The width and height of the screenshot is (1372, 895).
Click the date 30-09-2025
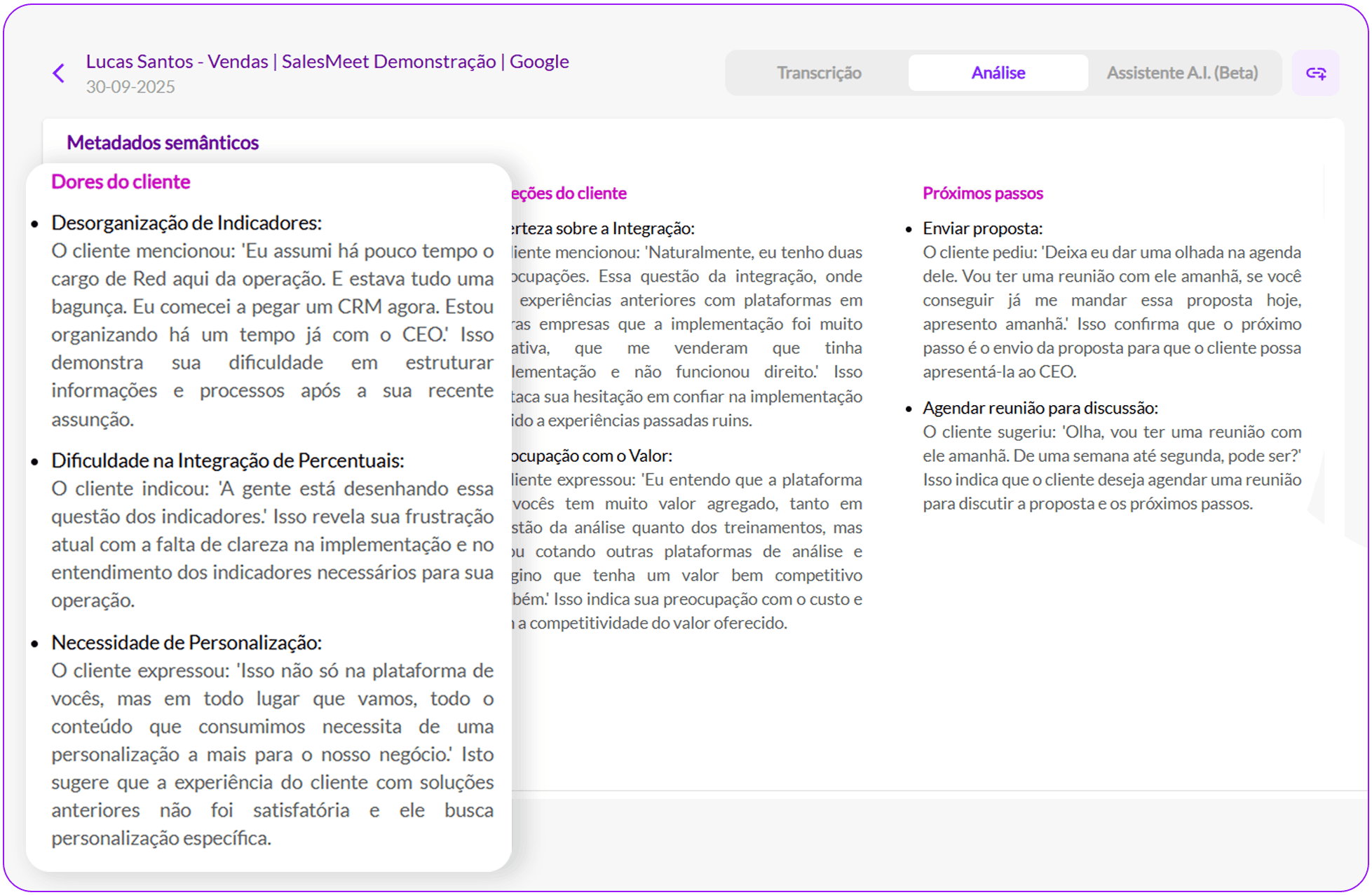click(130, 87)
